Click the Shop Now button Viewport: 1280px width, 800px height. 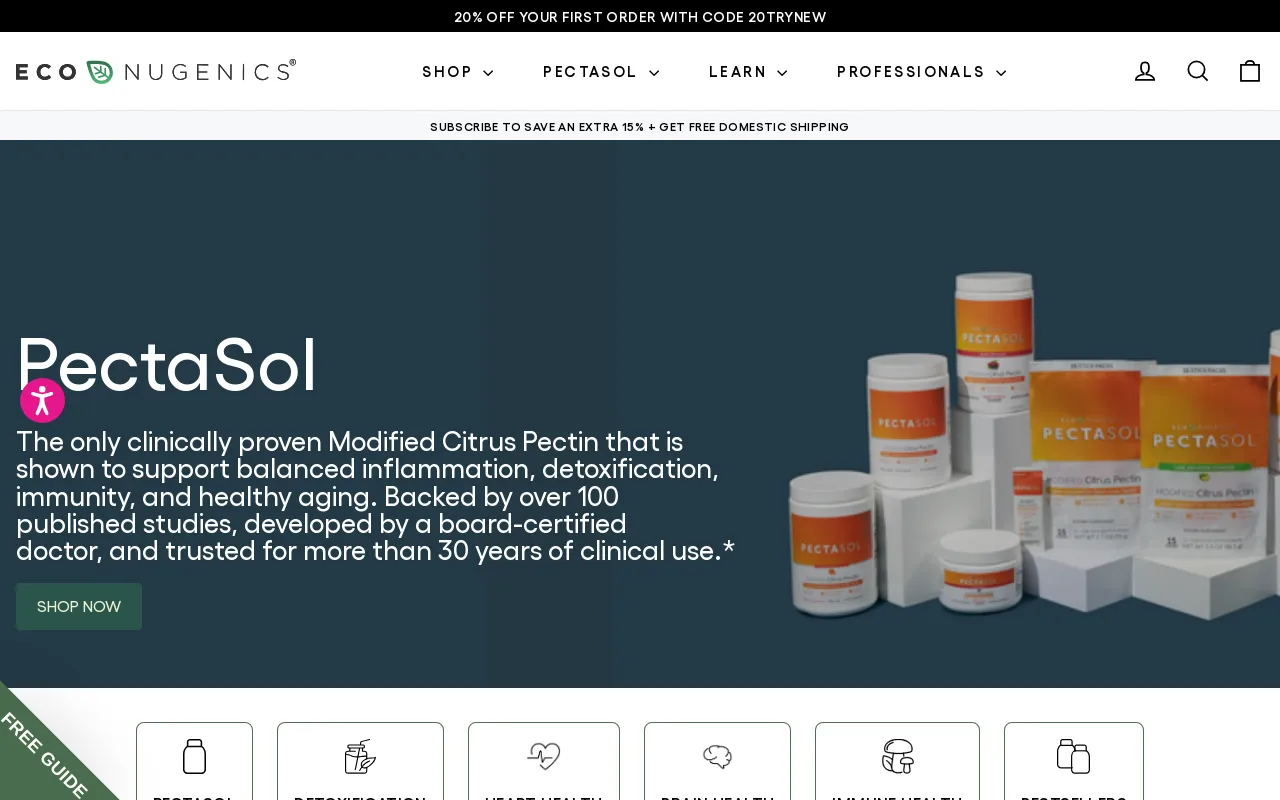[79, 606]
